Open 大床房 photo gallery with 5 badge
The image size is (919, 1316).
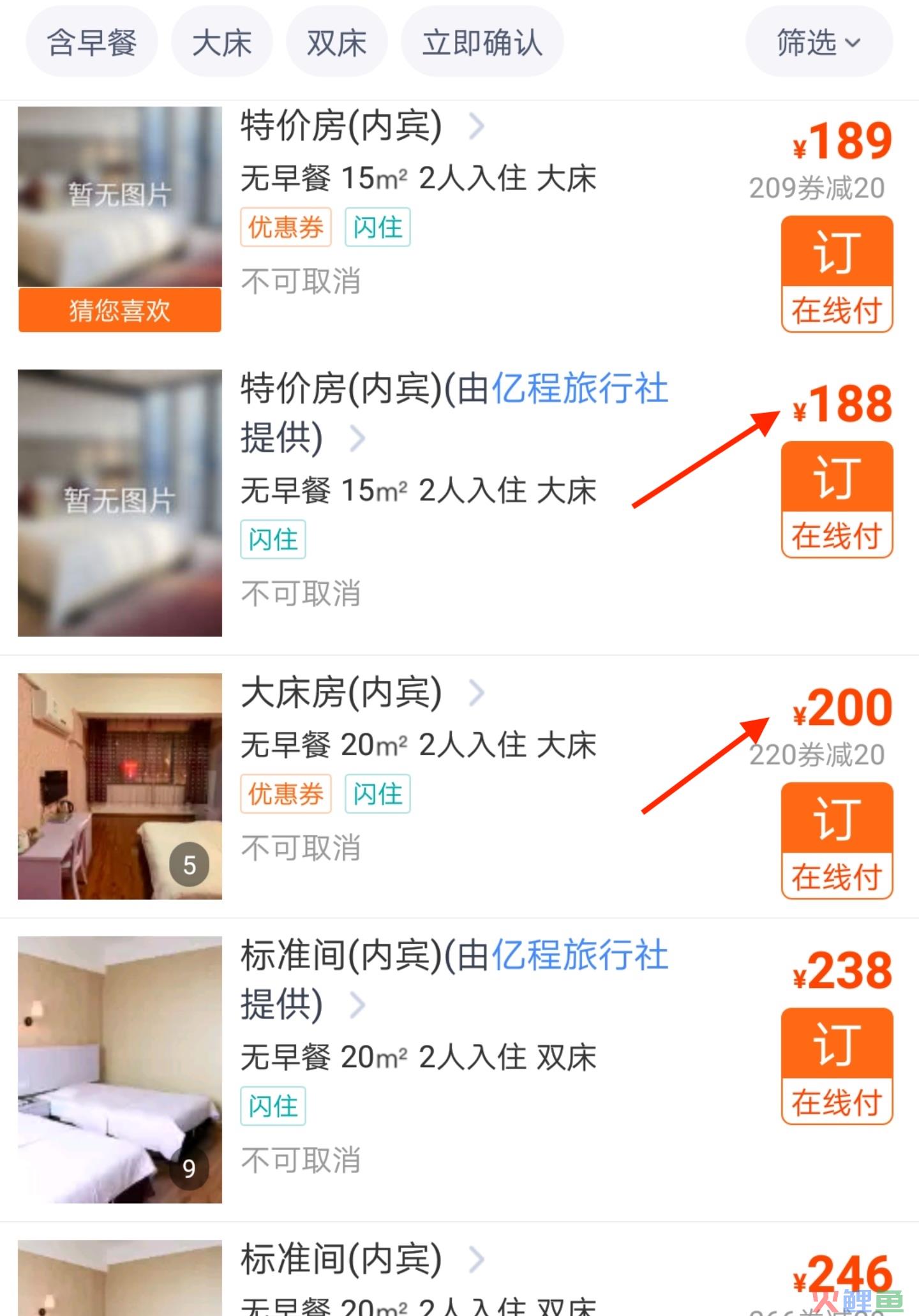point(120,786)
